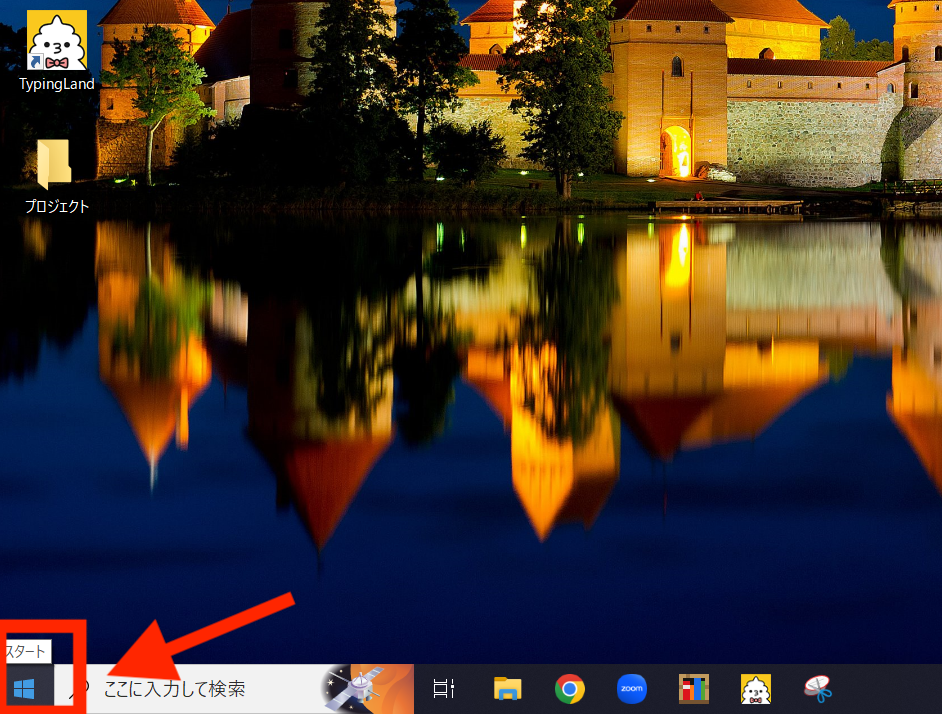The height and width of the screenshot is (714, 942).
Task: Open the mouse practice app on the taskbar
Action: 820,689
